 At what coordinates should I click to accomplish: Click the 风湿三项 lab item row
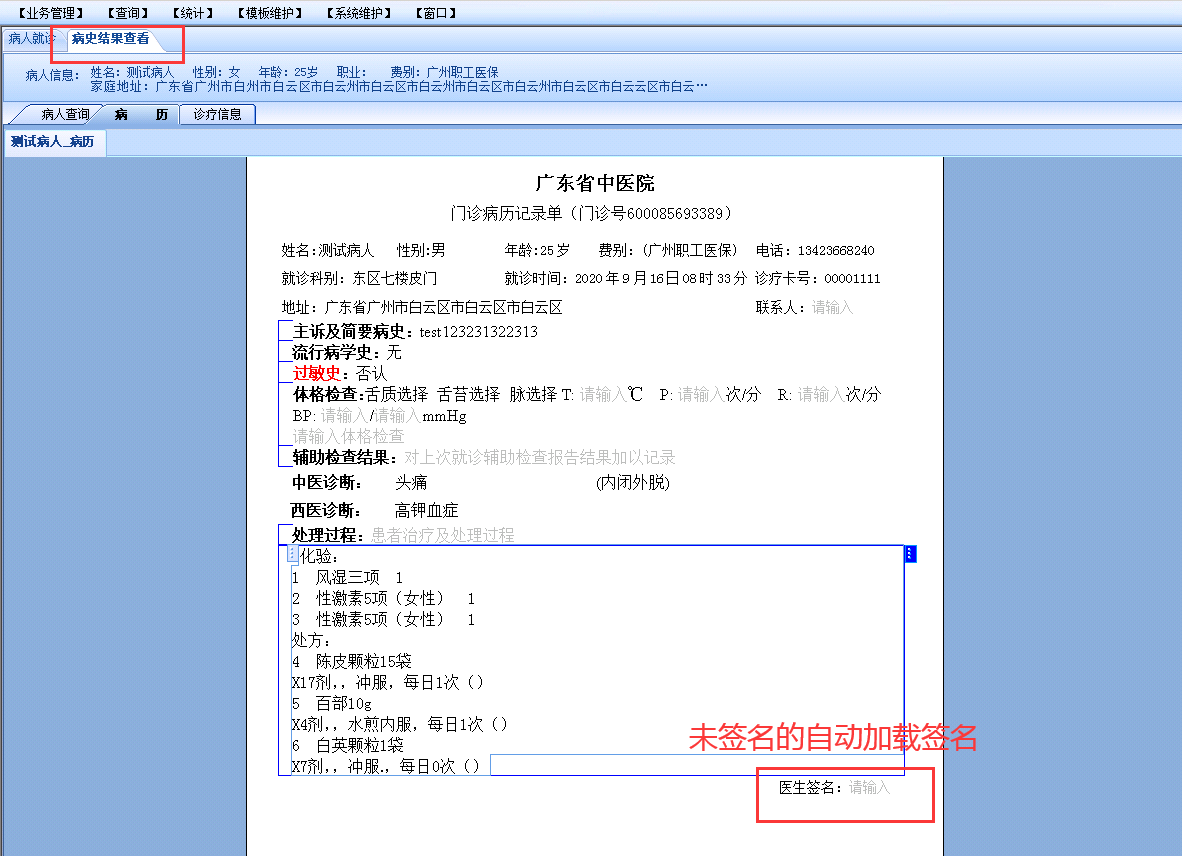pos(348,577)
